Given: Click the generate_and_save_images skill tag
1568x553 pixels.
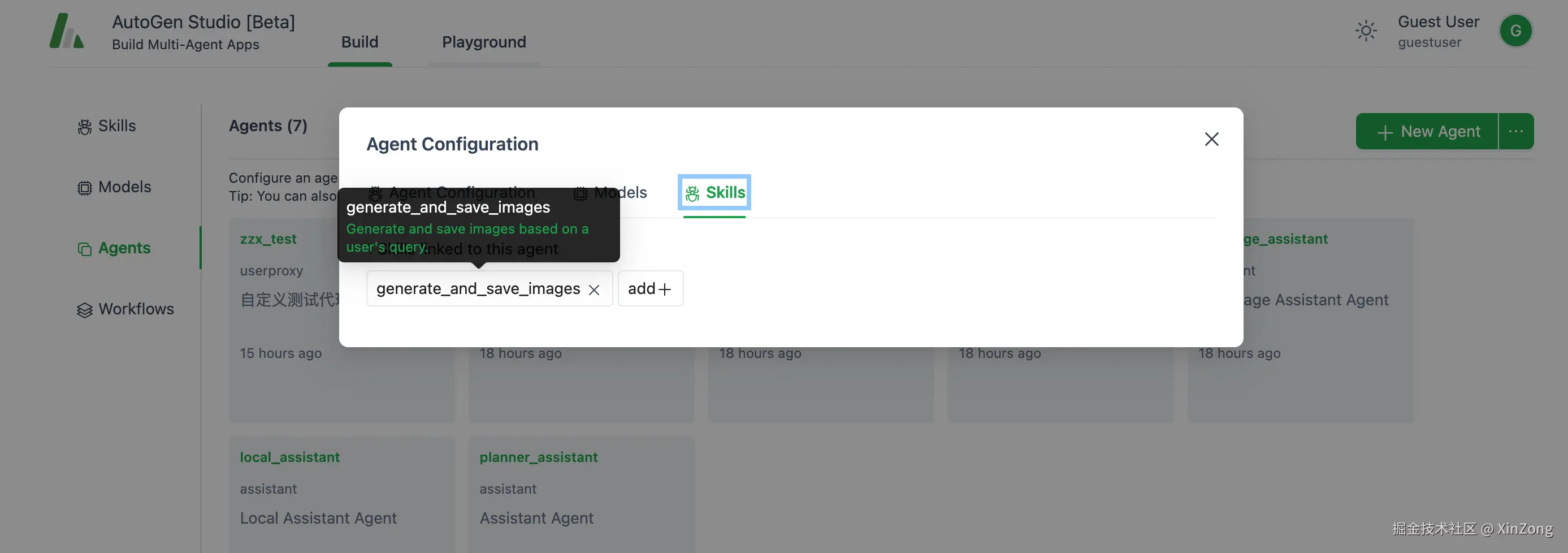Looking at the screenshot, I should [478, 289].
